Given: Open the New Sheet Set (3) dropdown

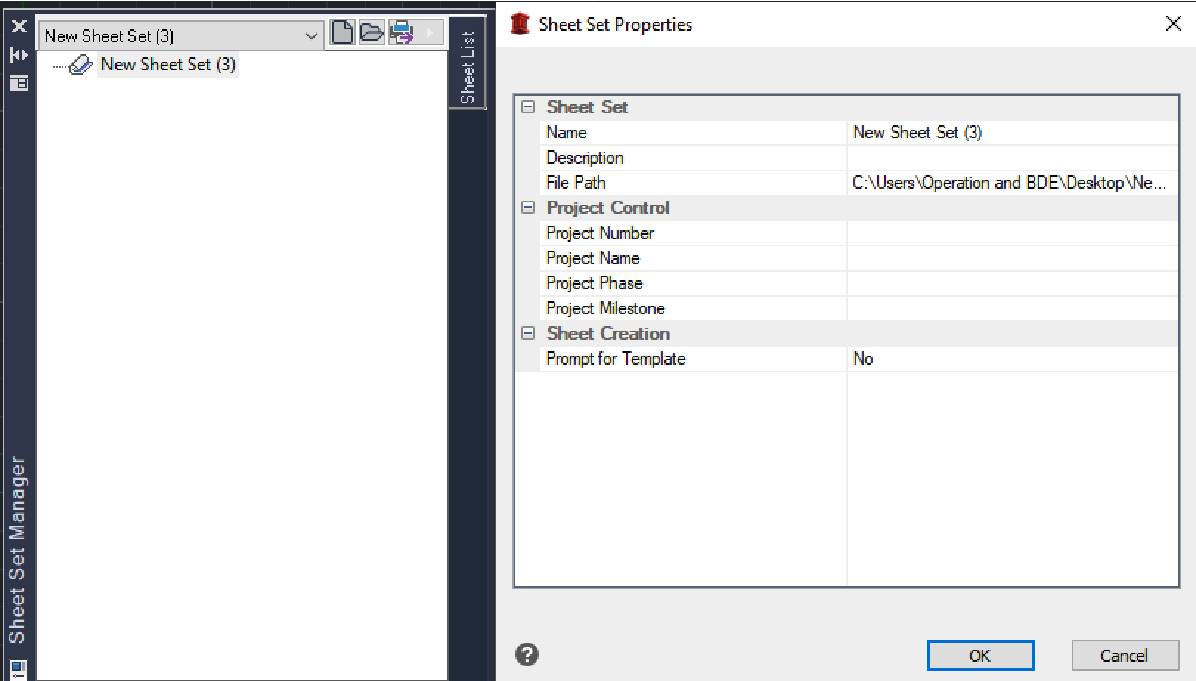Looking at the screenshot, I should click(x=313, y=36).
